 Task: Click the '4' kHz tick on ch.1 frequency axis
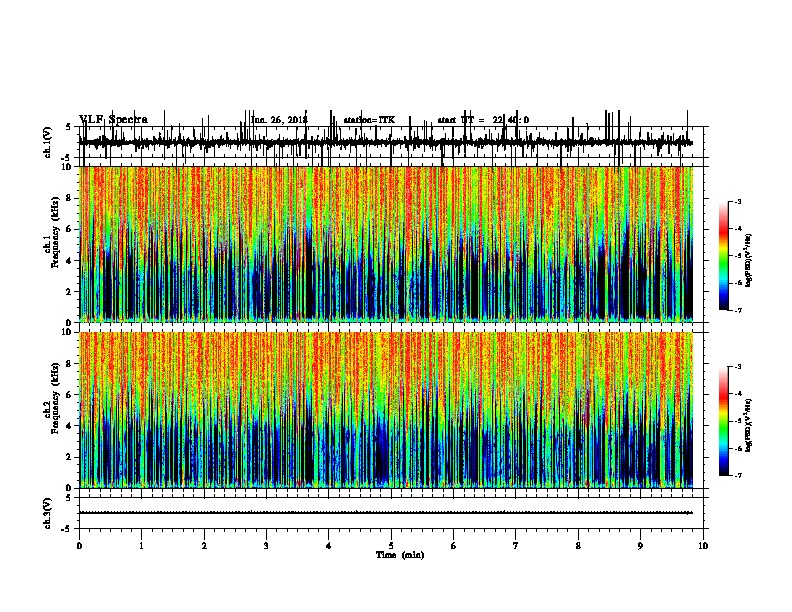click(x=70, y=261)
